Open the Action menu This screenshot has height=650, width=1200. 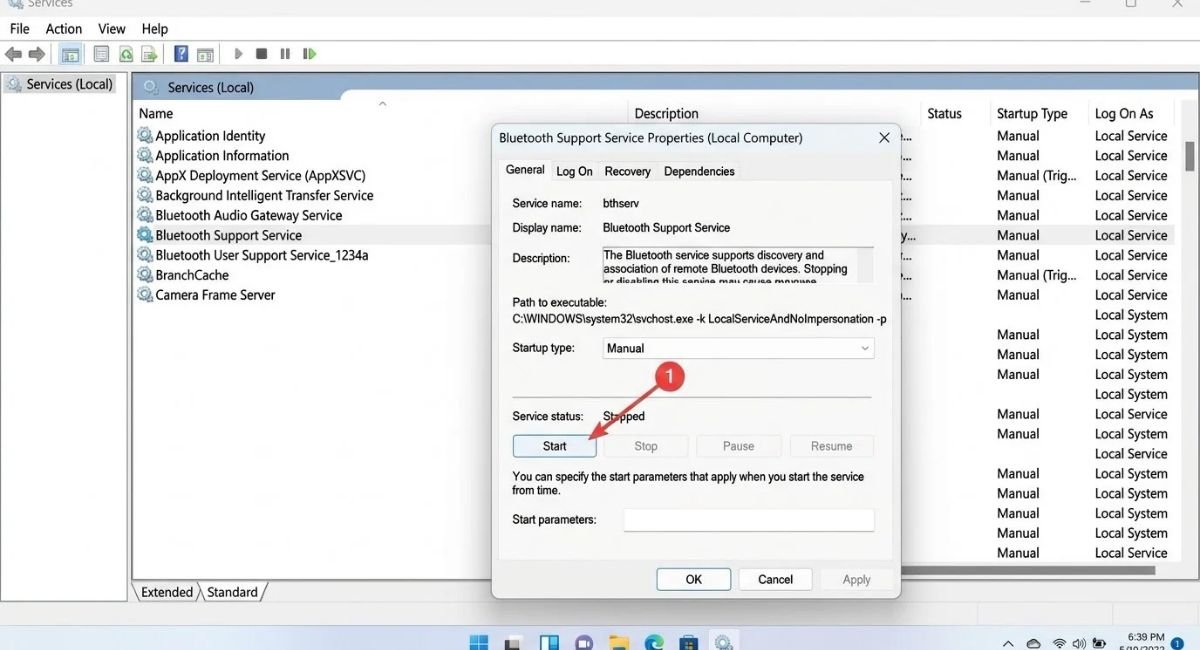pyautogui.click(x=64, y=29)
